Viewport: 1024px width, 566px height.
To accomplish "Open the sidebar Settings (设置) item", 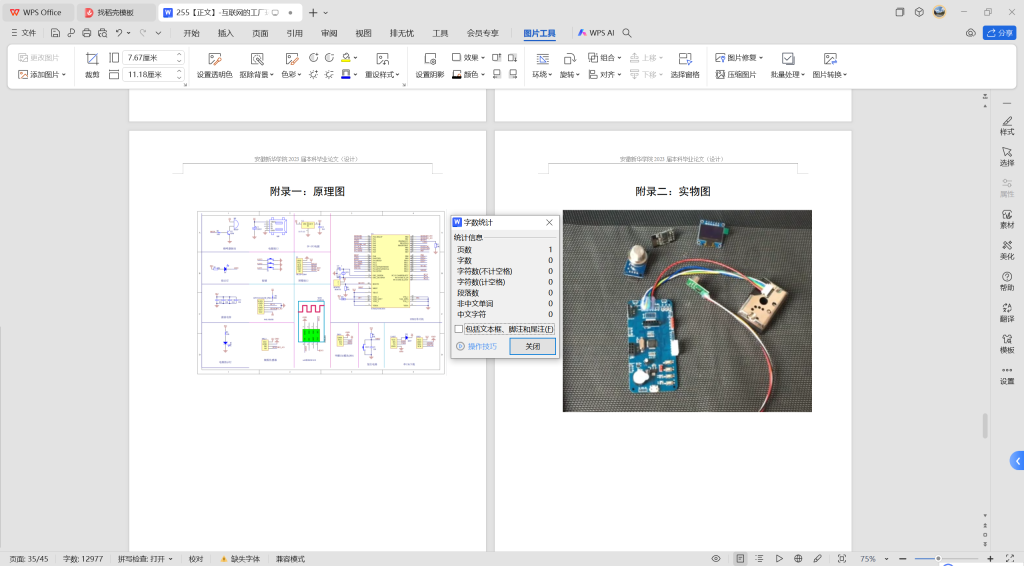I will click(1007, 375).
